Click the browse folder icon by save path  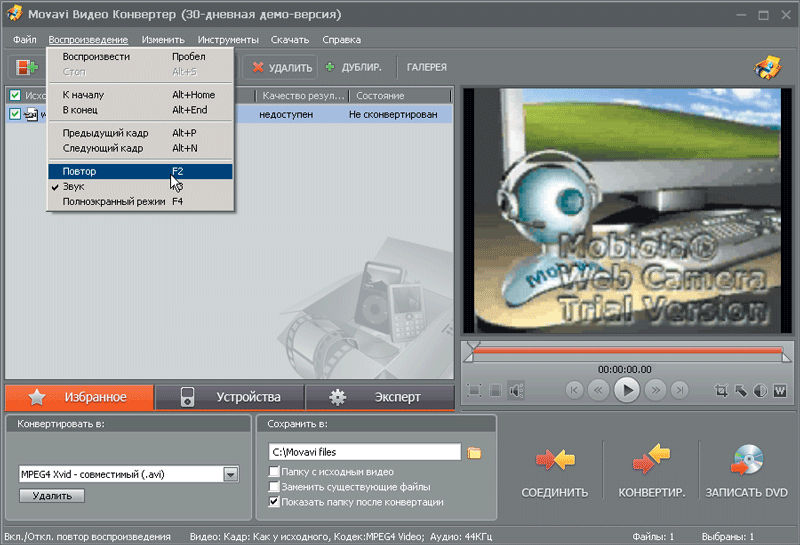pyautogui.click(x=475, y=453)
